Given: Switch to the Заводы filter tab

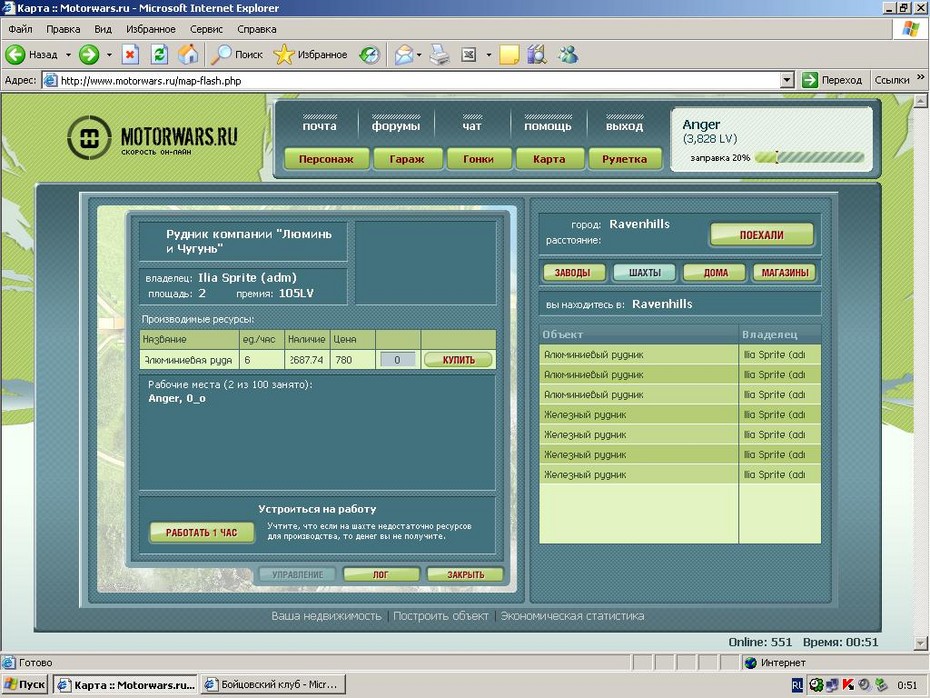Looking at the screenshot, I should coord(573,272).
